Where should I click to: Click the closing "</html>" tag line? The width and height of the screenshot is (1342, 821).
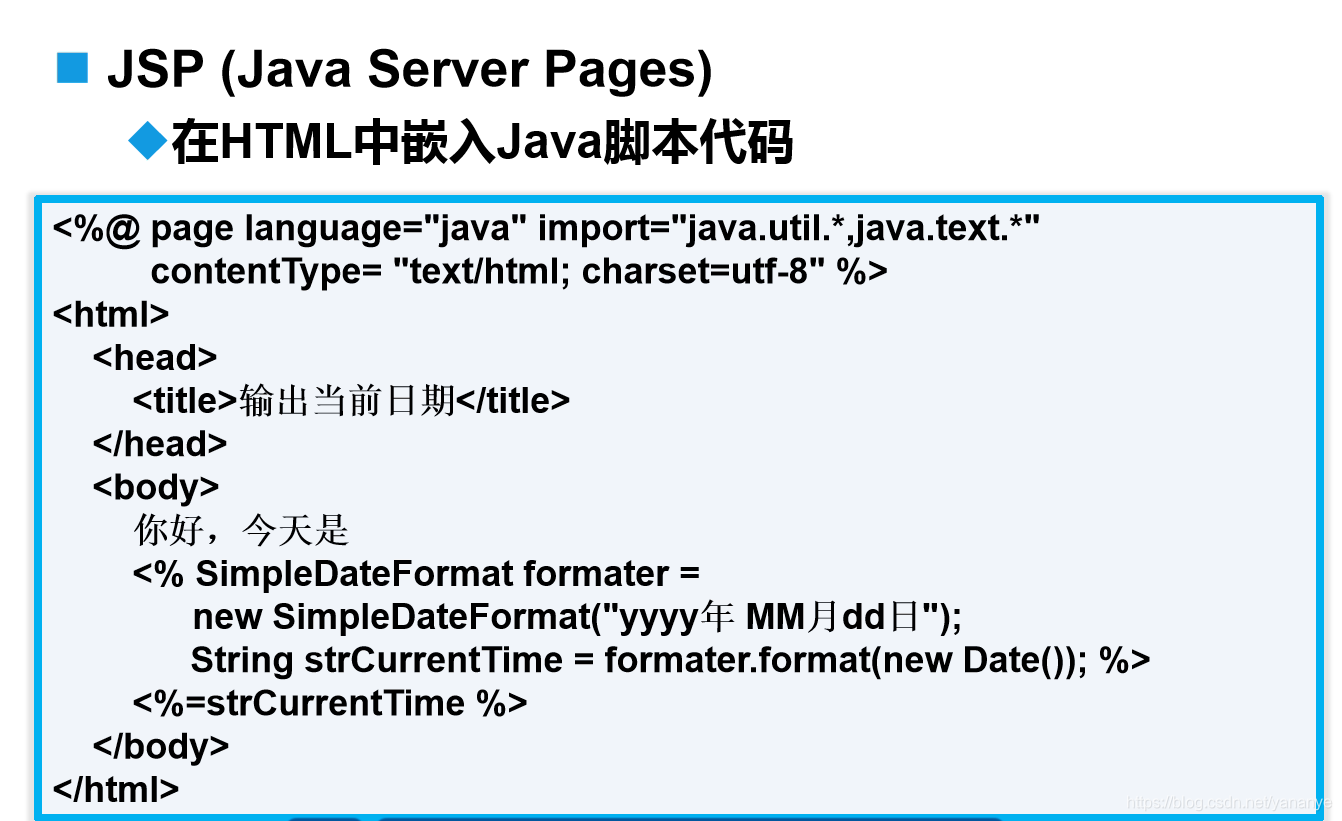click(116, 789)
